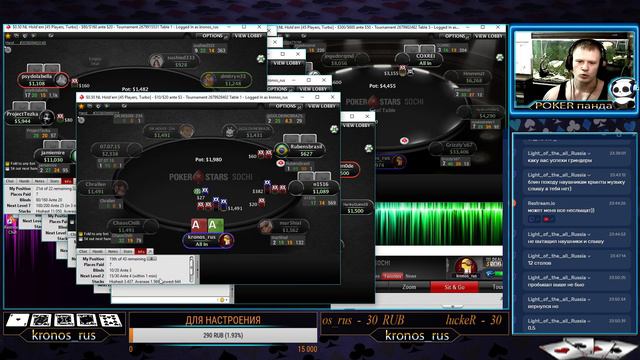Click the star icon in the front table toolbar
The image size is (640, 360).
coord(82,106)
